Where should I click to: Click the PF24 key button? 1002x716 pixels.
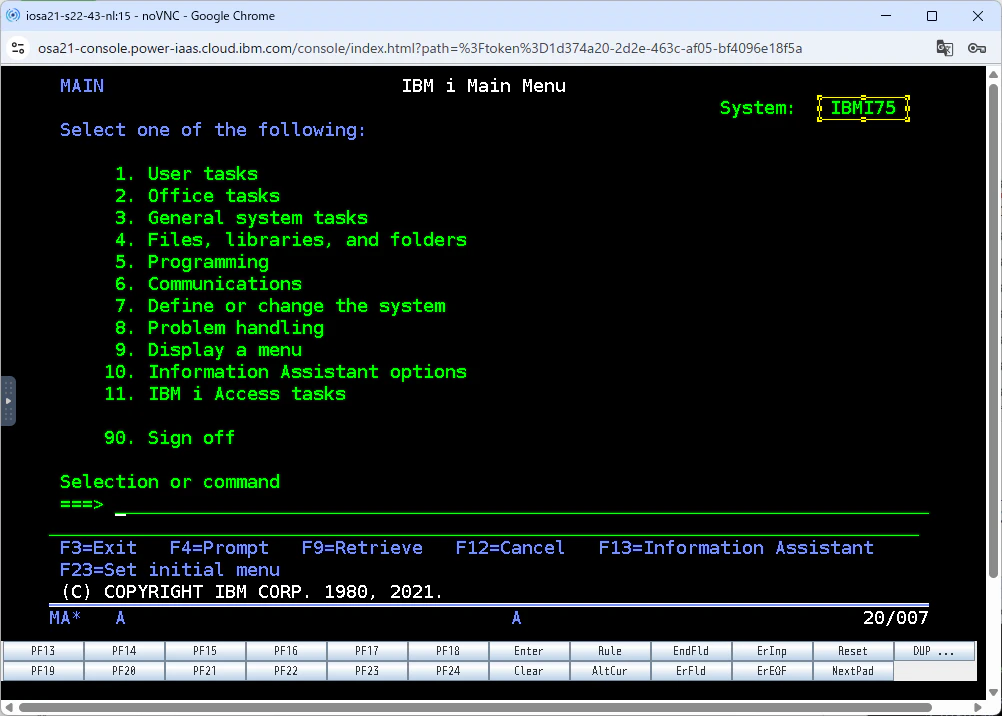(x=448, y=671)
